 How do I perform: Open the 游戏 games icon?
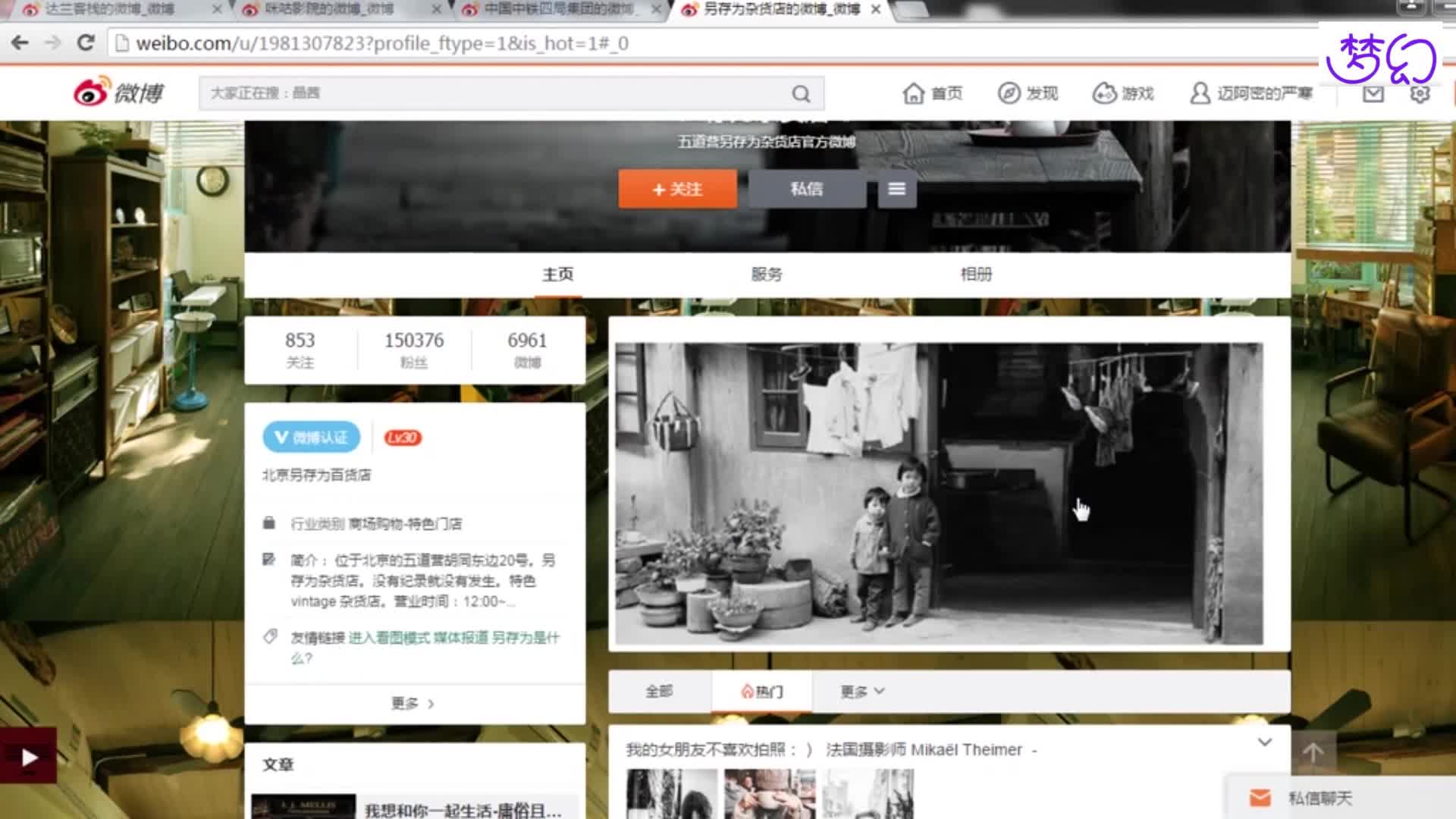tap(1104, 93)
